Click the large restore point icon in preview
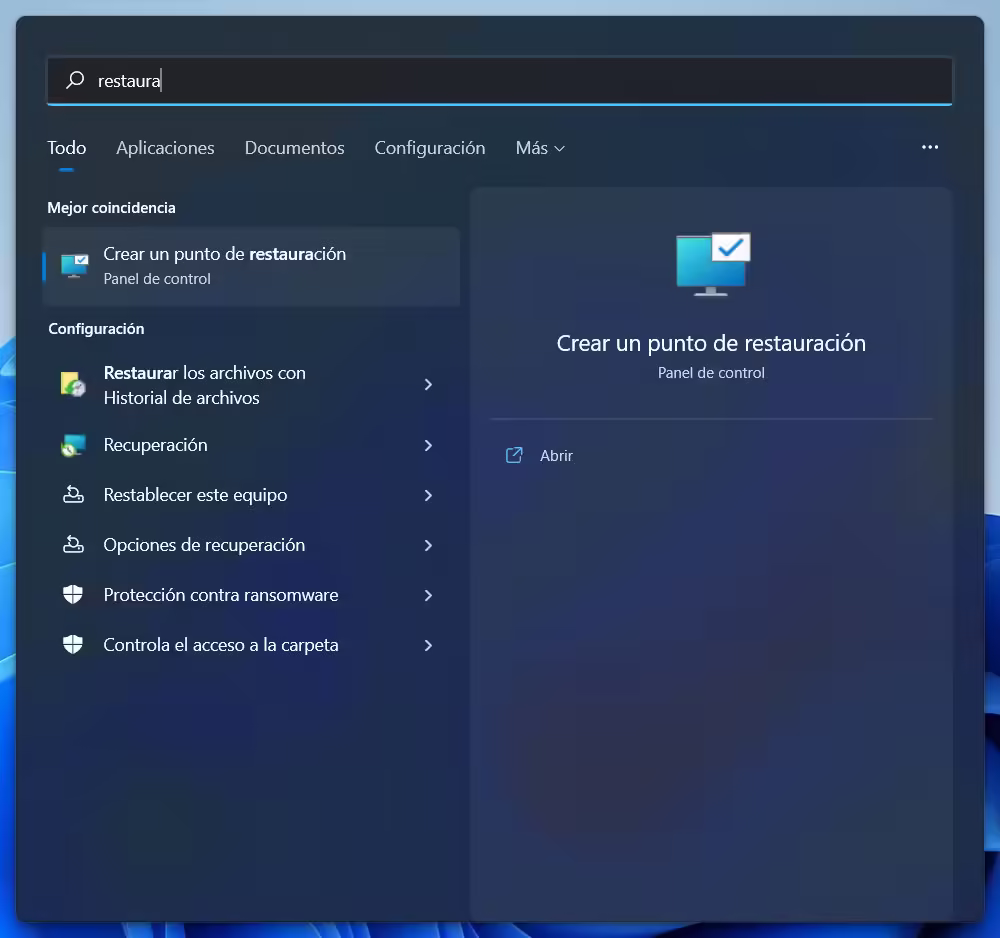This screenshot has height=938, width=1000. coord(713,264)
